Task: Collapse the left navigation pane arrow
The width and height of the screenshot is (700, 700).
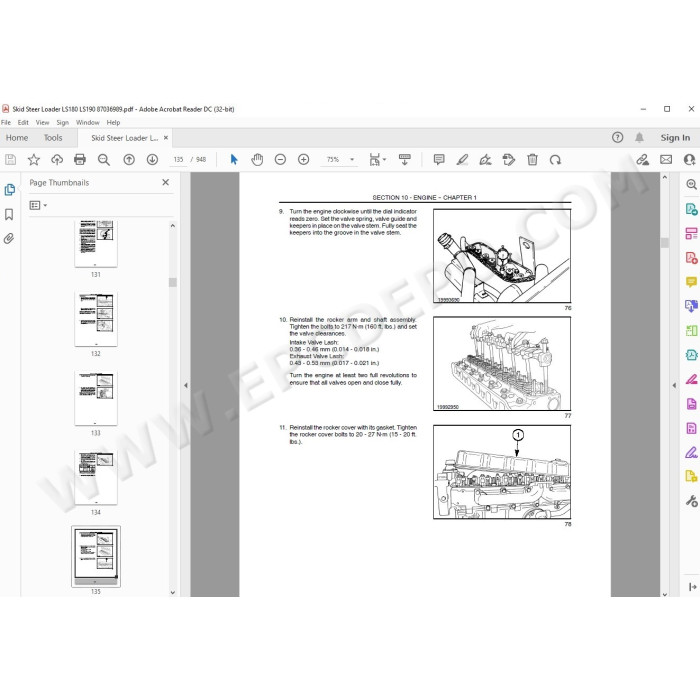Action: pos(186,385)
